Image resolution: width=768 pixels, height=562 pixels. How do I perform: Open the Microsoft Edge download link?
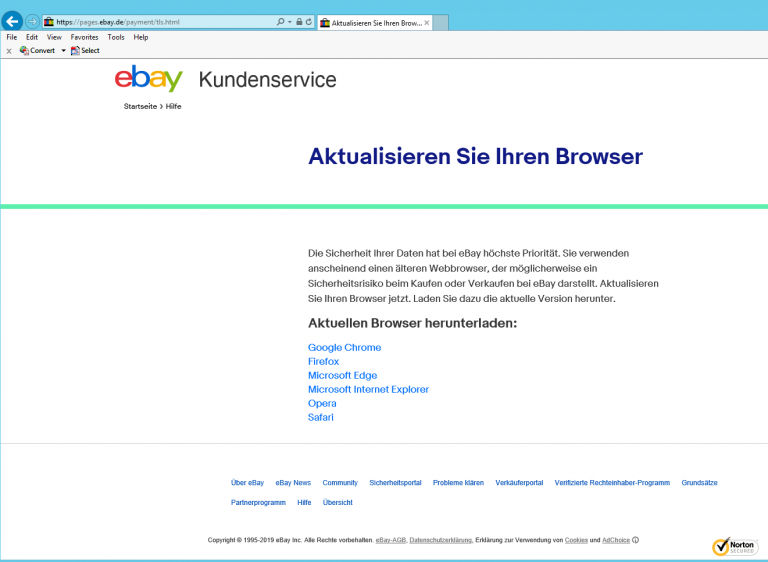342,375
